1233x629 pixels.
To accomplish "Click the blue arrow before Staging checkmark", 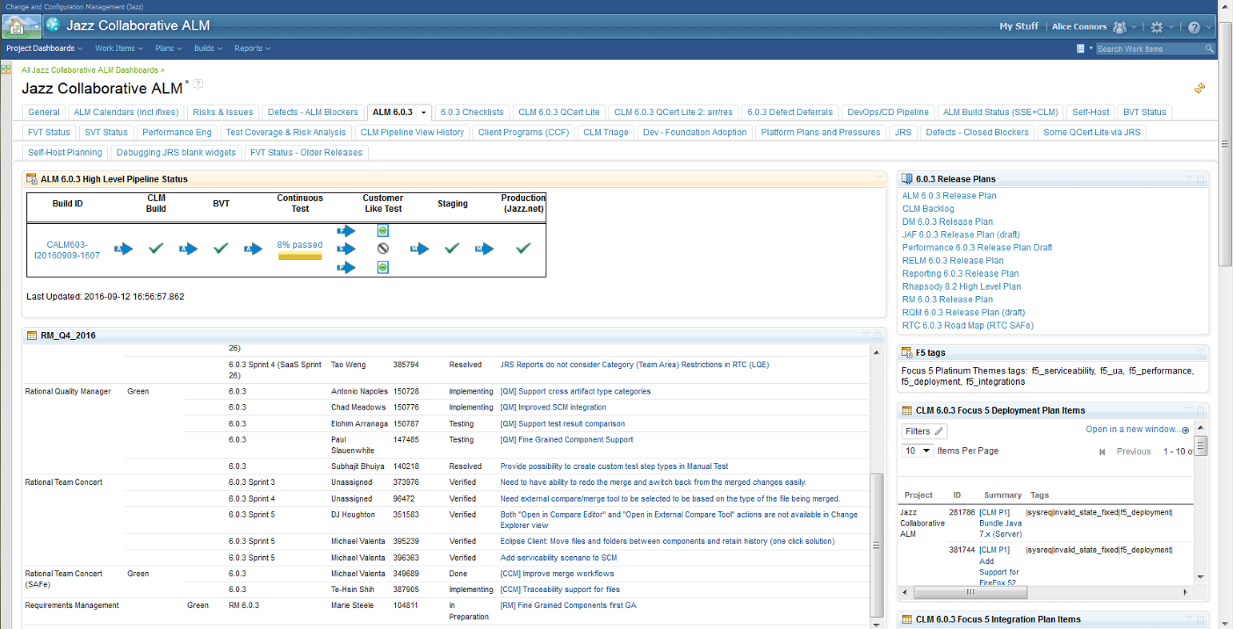I will [419, 248].
